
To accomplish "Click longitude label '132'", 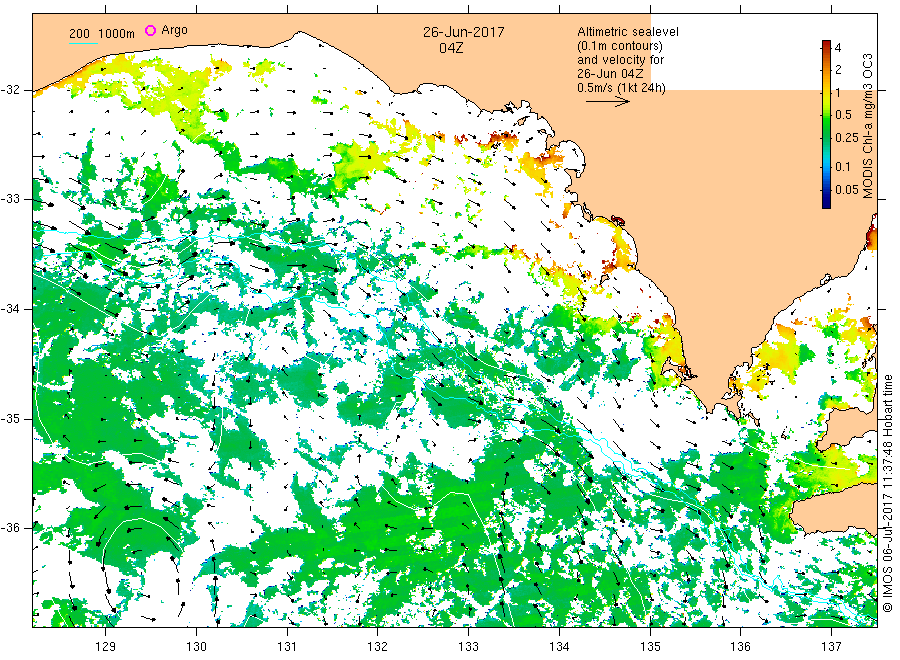I will coord(378,647).
